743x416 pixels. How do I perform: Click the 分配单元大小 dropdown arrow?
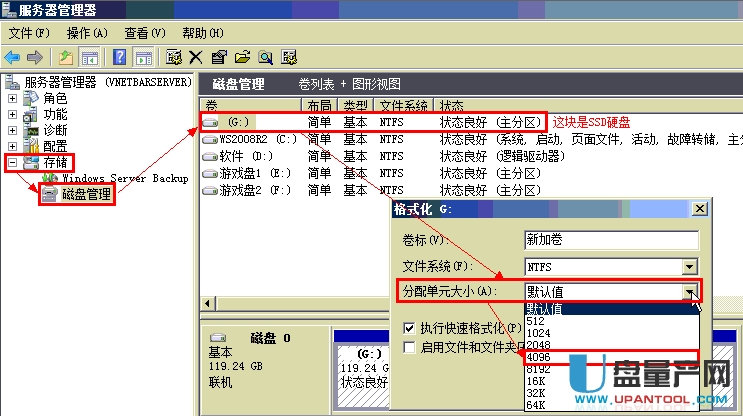(690, 292)
